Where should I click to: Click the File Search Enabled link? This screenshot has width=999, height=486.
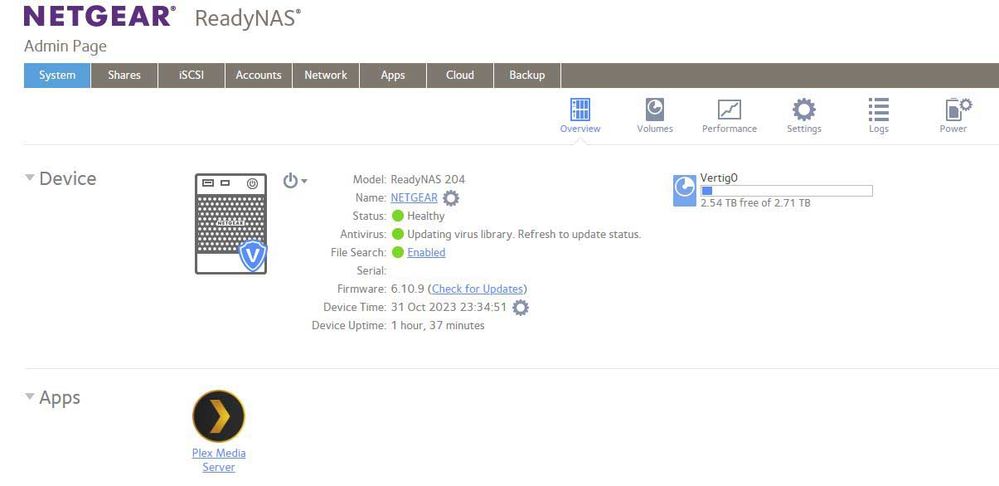426,252
